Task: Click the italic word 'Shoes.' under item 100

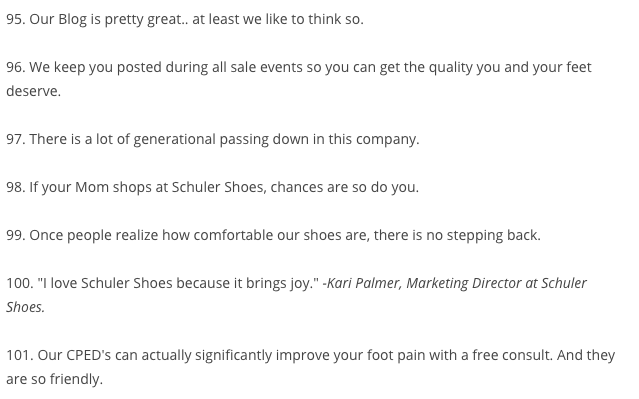Action: pos(25,307)
